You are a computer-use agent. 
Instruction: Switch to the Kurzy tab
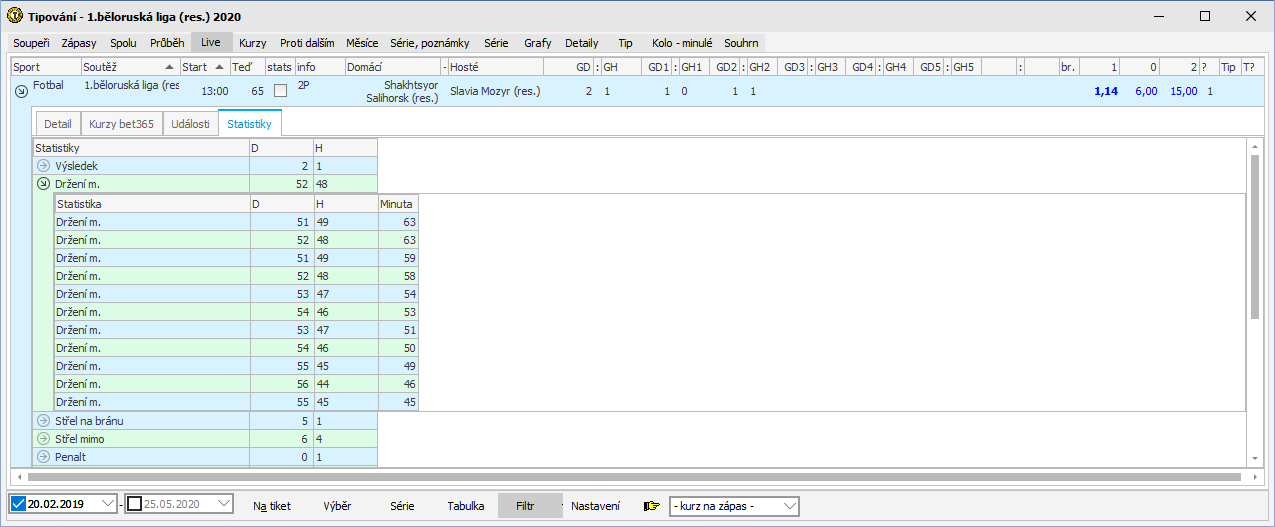[253, 43]
